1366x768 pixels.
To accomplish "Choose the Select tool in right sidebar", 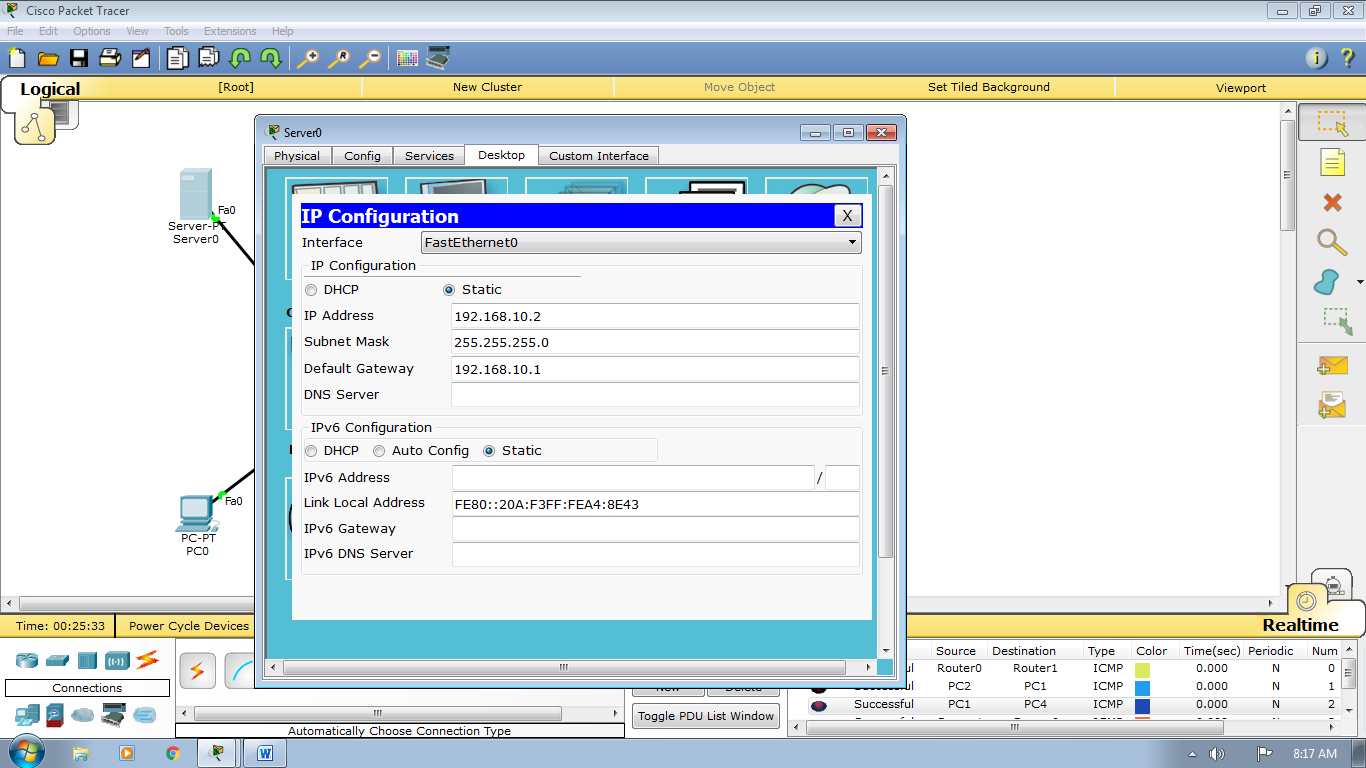I will pos(1332,122).
